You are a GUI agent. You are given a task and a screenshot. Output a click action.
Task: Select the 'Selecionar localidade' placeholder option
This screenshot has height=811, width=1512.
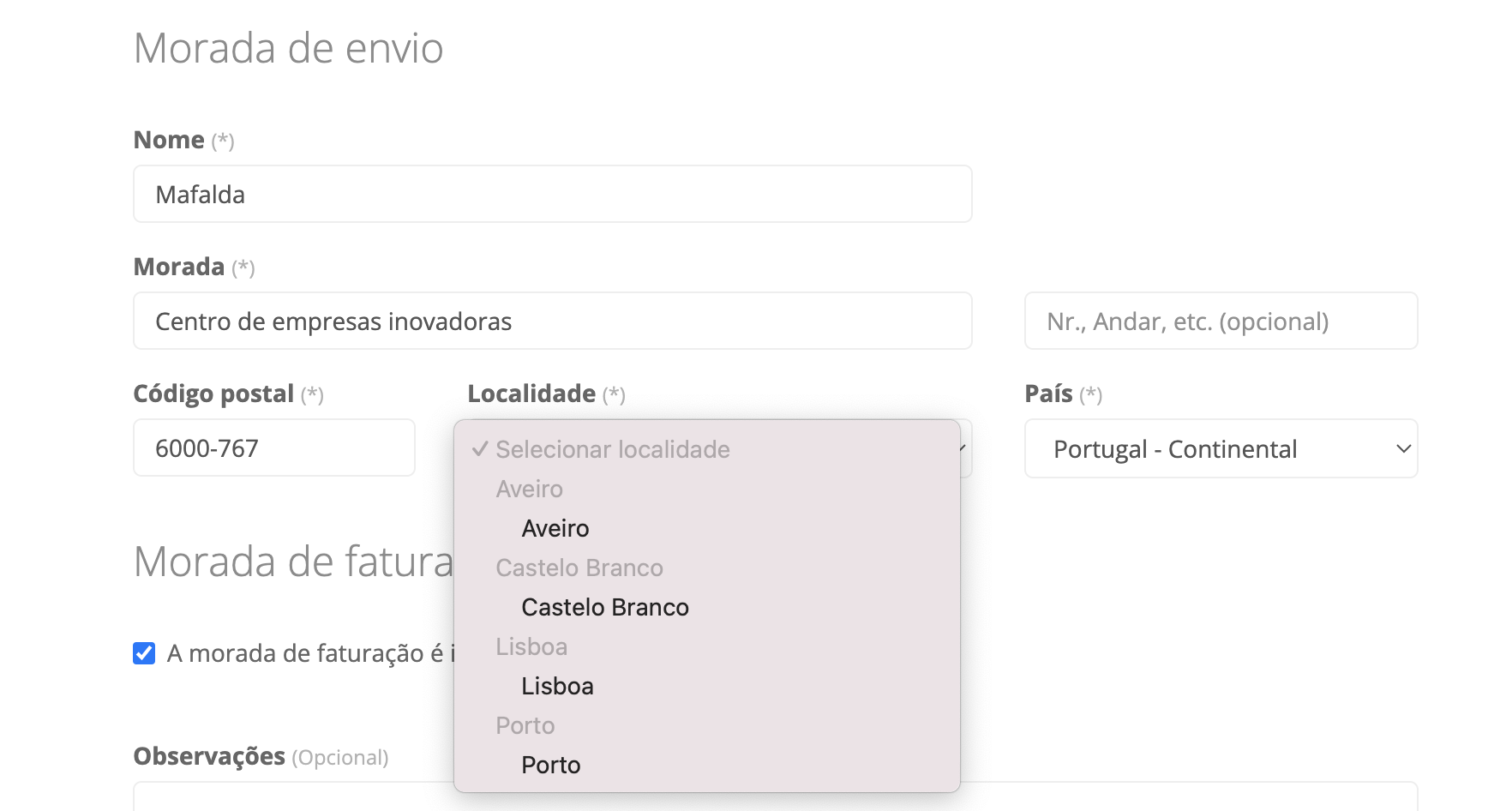click(x=612, y=449)
